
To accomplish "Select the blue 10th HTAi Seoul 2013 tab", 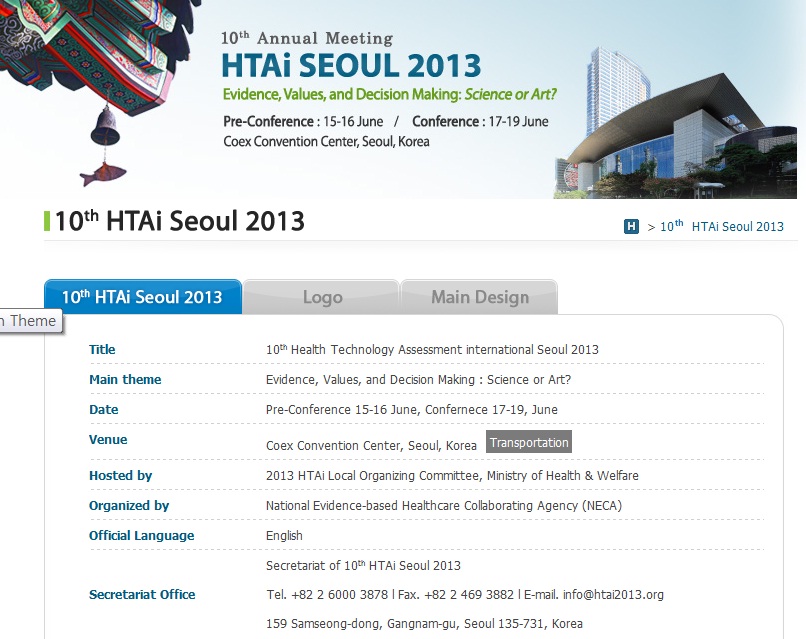I will [142, 297].
